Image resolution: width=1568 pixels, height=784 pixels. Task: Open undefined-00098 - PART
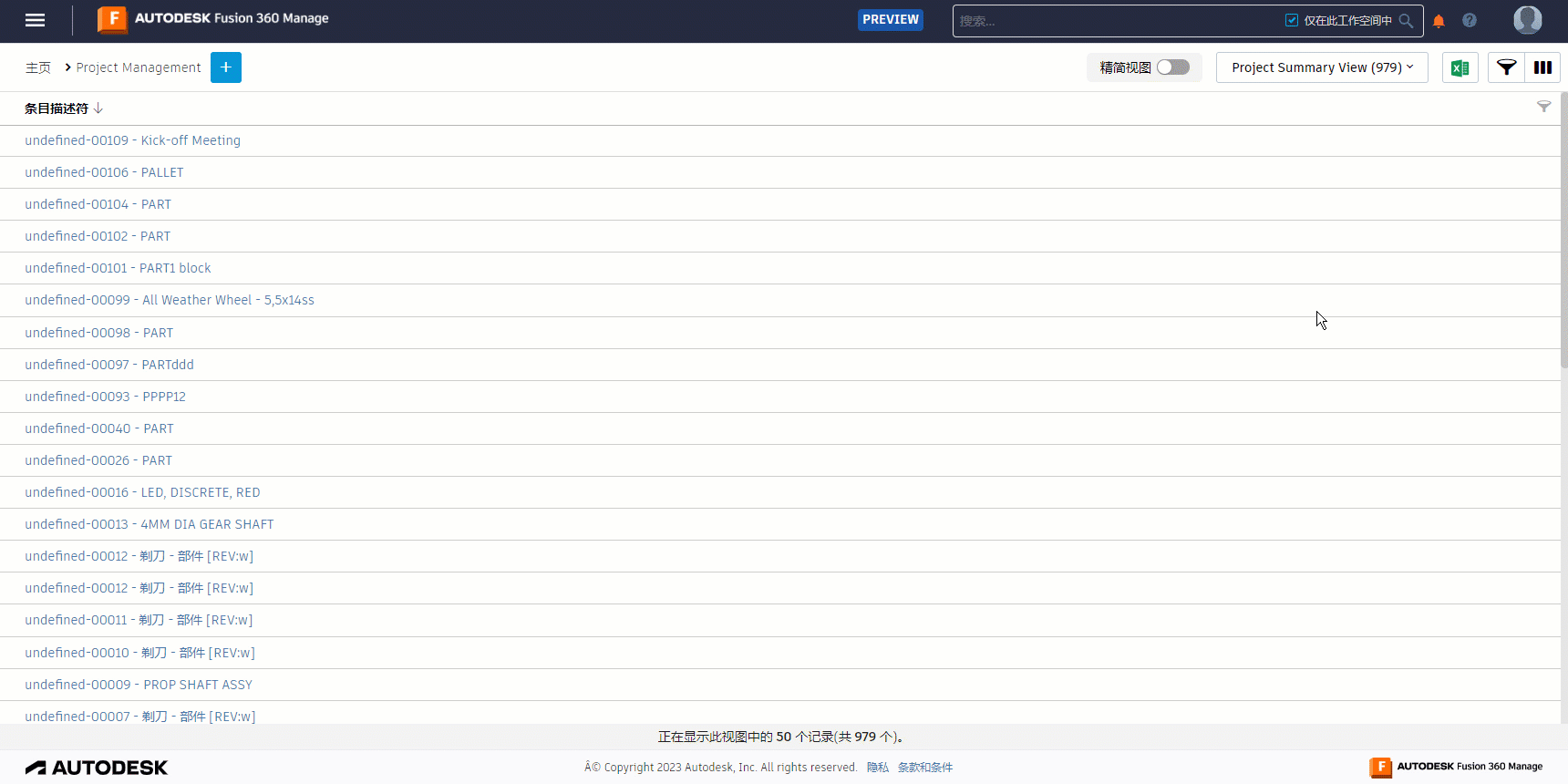click(x=99, y=333)
